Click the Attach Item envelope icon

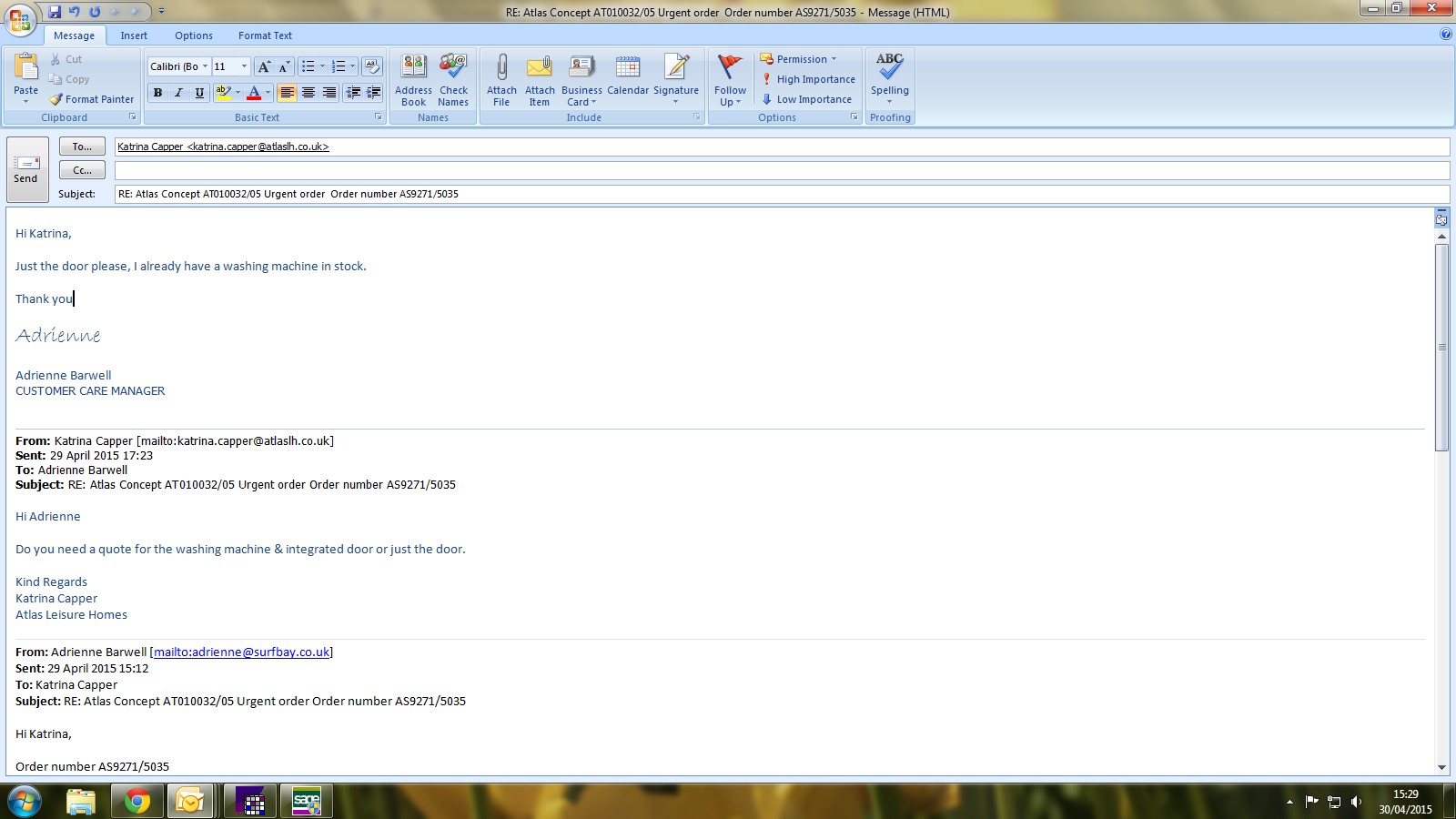click(x=540, y=69)
